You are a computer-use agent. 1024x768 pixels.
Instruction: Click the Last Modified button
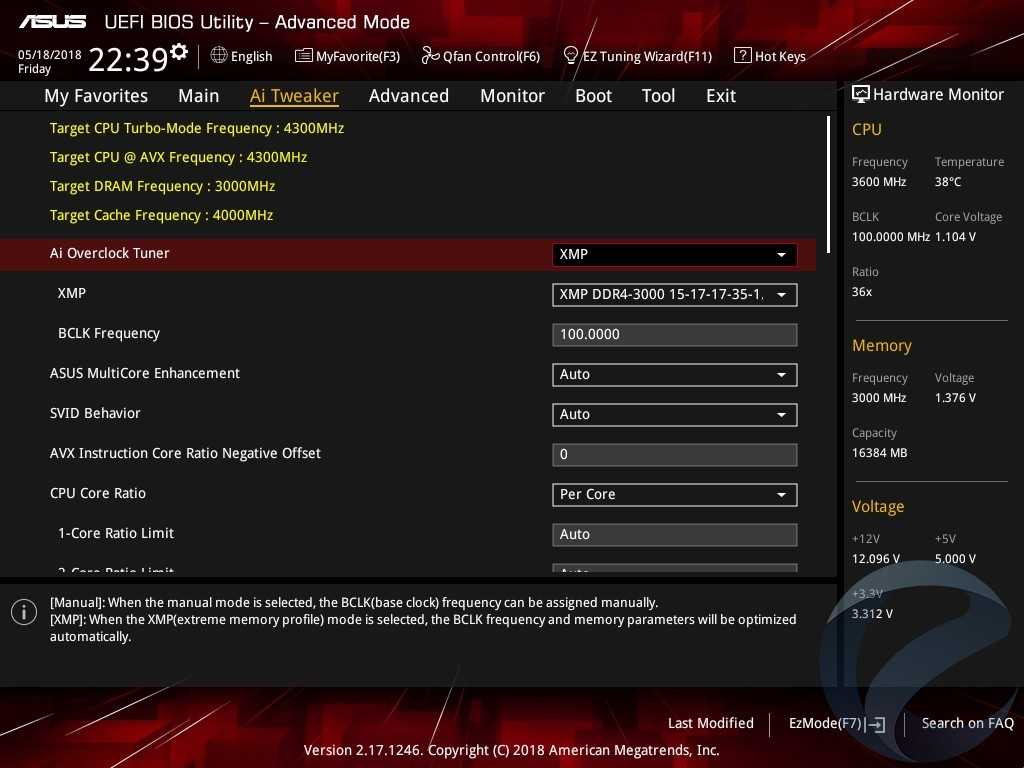point(710,723)
